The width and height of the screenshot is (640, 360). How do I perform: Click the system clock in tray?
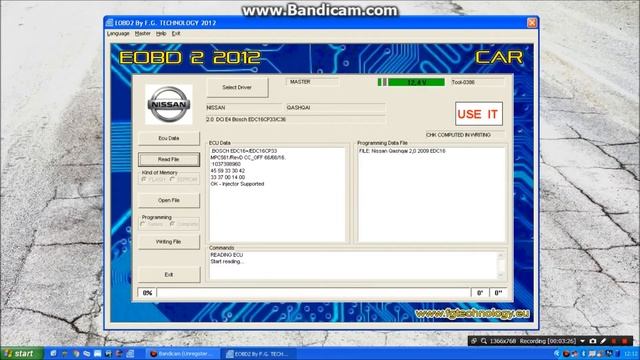pyautogui.click(x=631, y=353)
